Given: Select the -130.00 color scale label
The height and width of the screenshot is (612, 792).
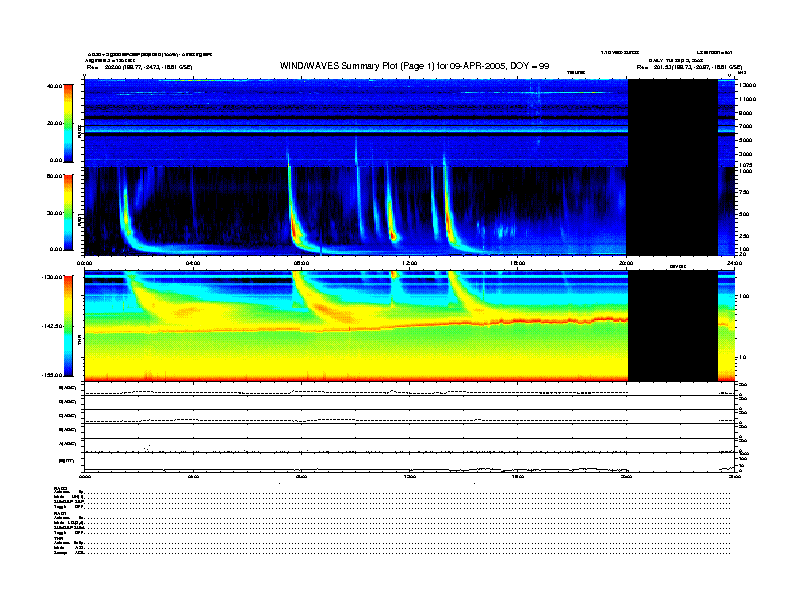Looking at the screenshot, I should (52, 277).
